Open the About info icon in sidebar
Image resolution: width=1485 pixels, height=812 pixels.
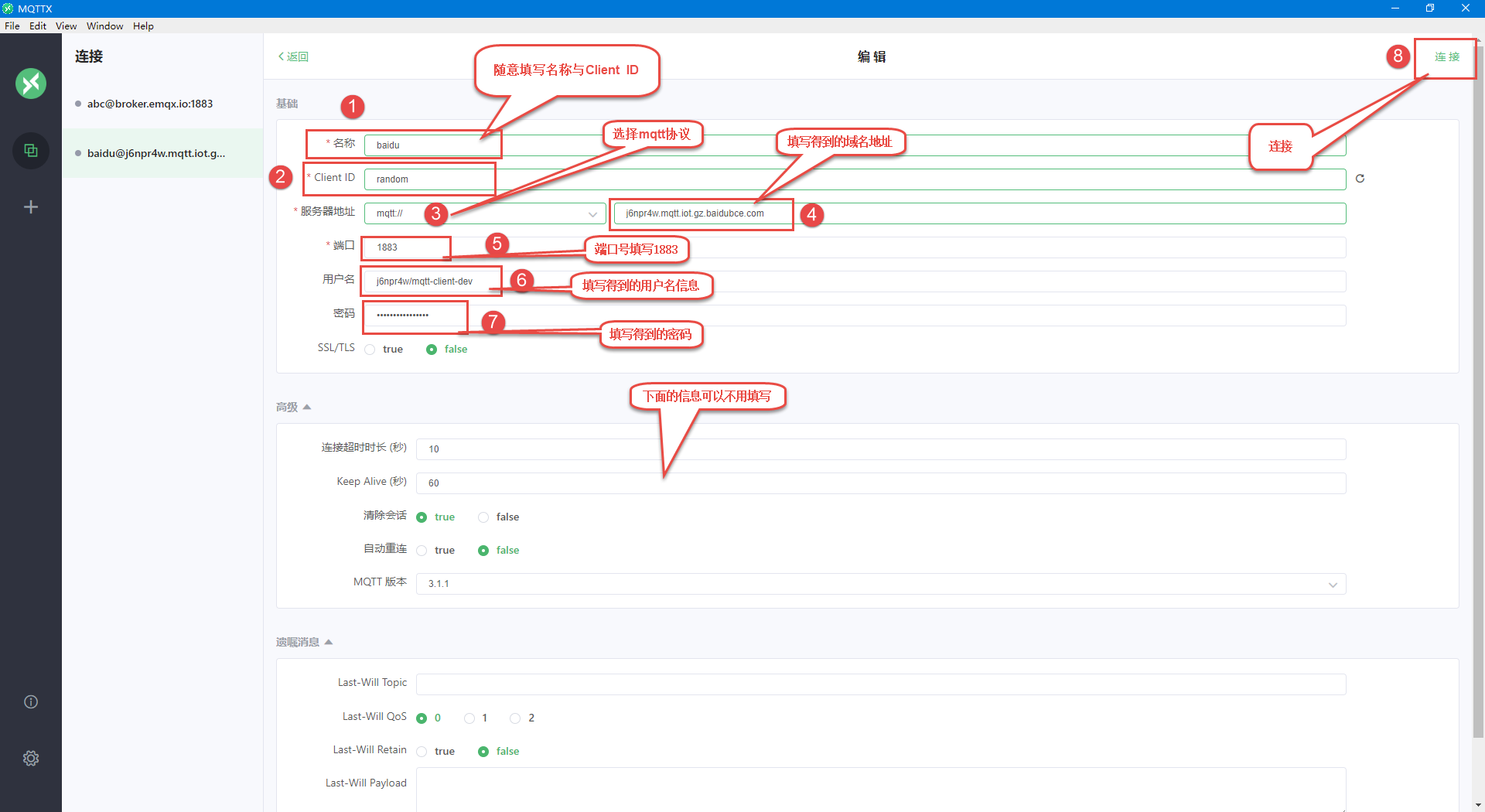(x=30, y=701)
